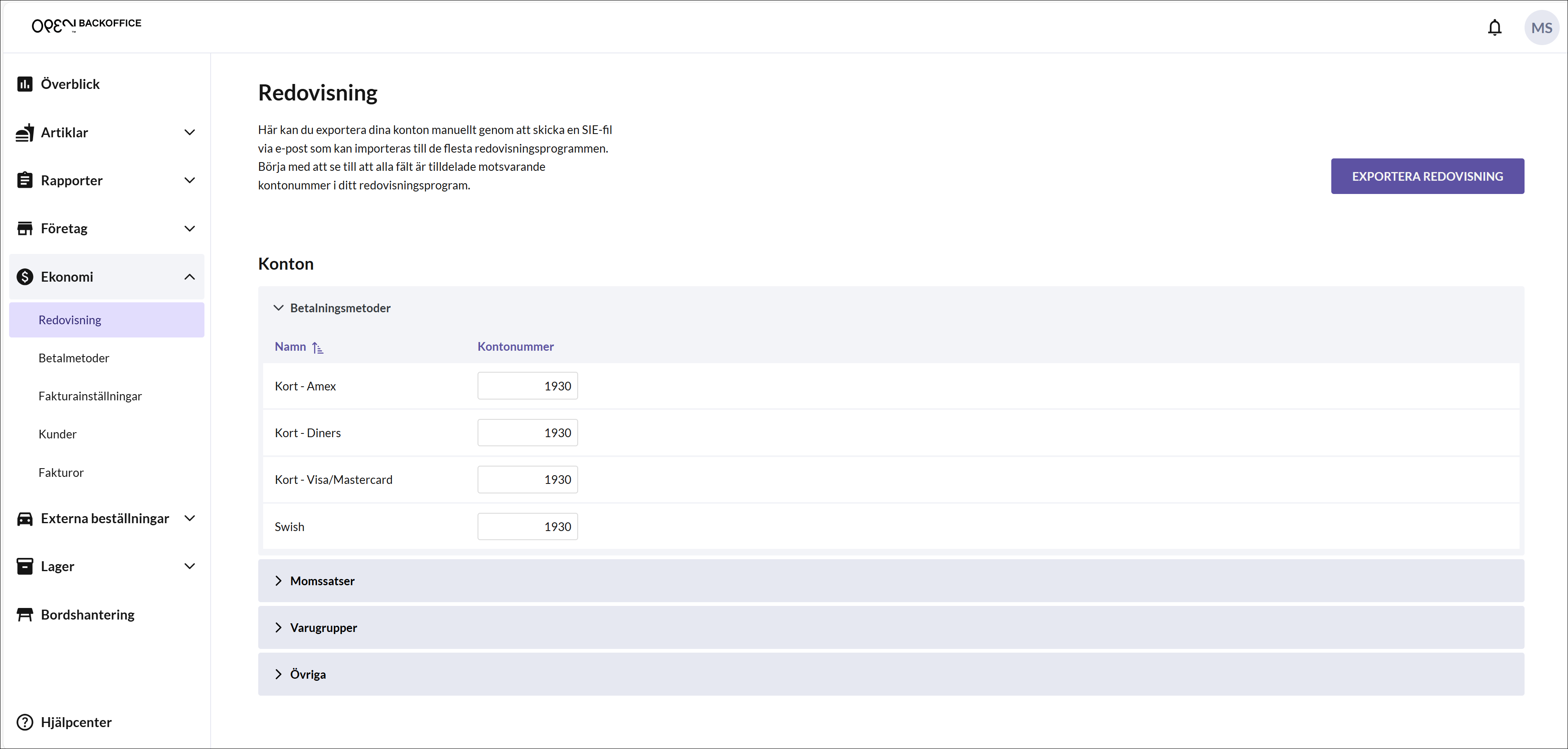1568x749 pixels.
Task: Open Hjälpcenter link
Action: click(x=76, y=722)
